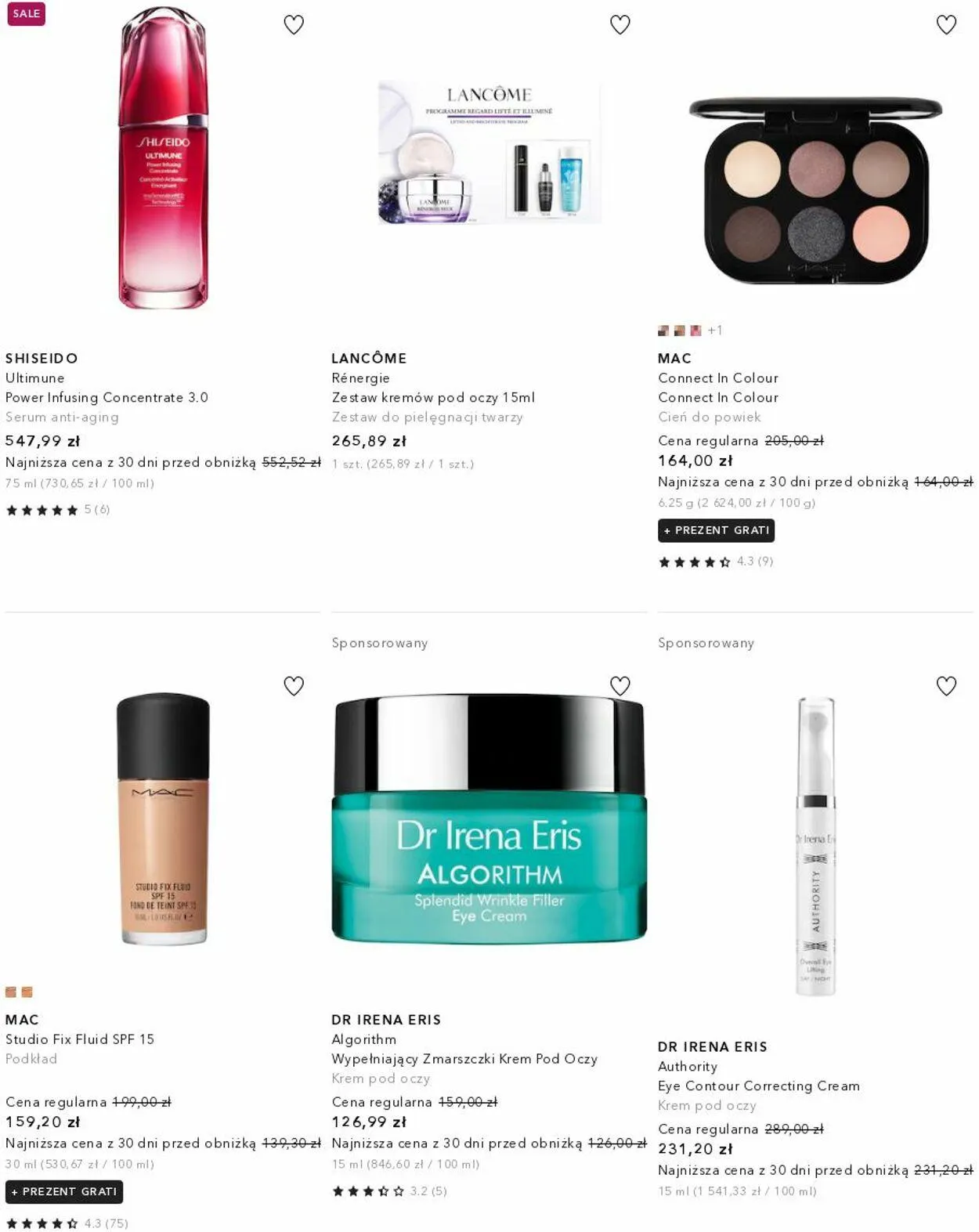Screen dimensions: 979x1232
Task: Favorite the Lancôme Rénergie set with heart
Action: (620, 25)
